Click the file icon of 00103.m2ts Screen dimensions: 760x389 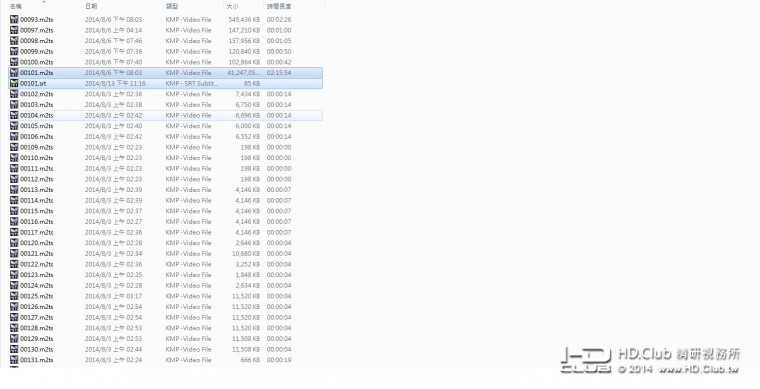14,105
